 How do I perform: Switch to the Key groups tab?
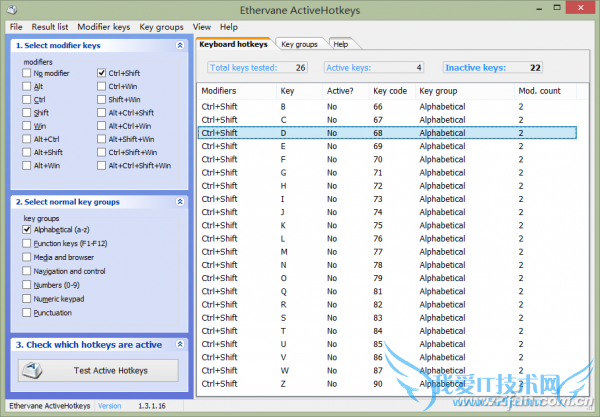click(299, 45)
